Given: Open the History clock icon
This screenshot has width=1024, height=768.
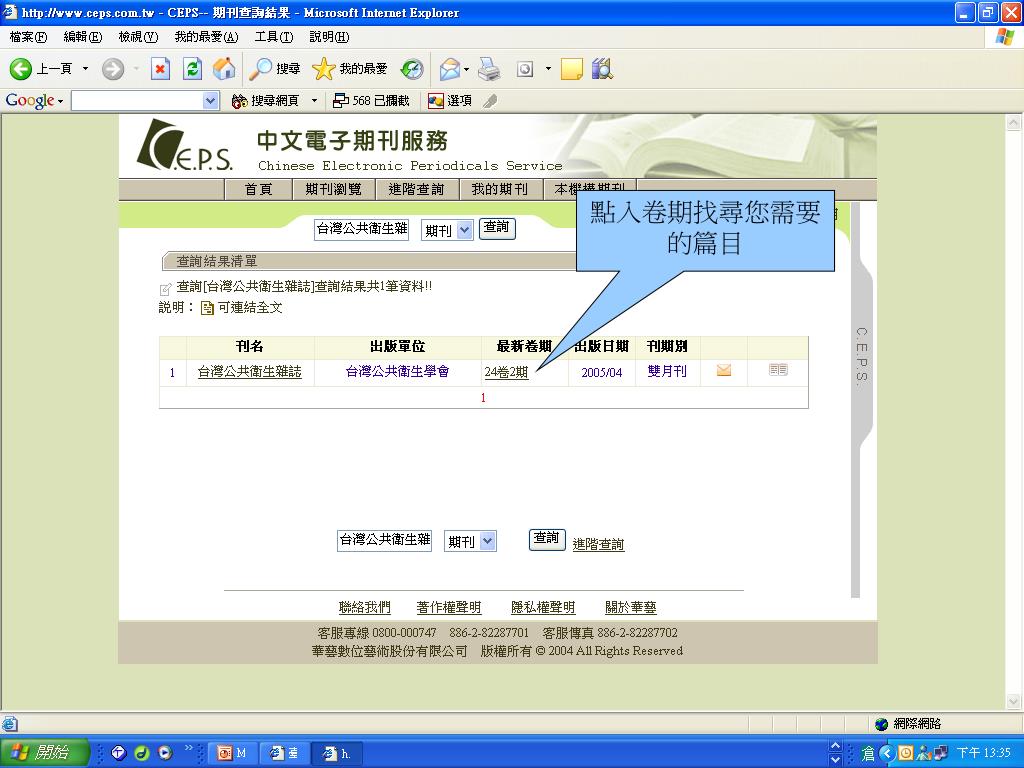Looking at the screenshot, I should coord(412,69).
